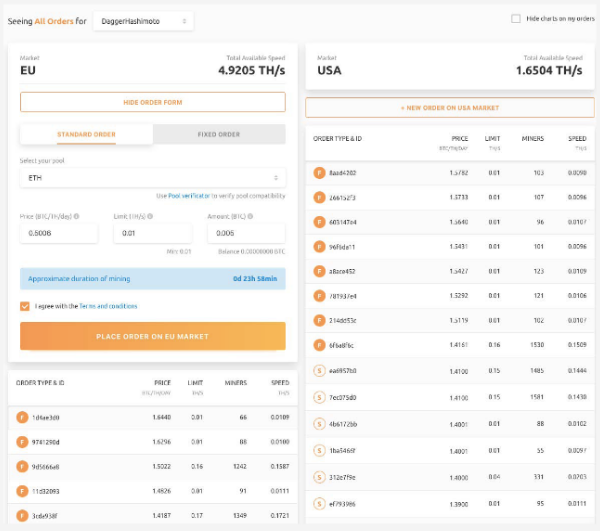Uncheck the agree to Terms and conditions box
The height and width of the screenshot is (531, 600).
25,306
